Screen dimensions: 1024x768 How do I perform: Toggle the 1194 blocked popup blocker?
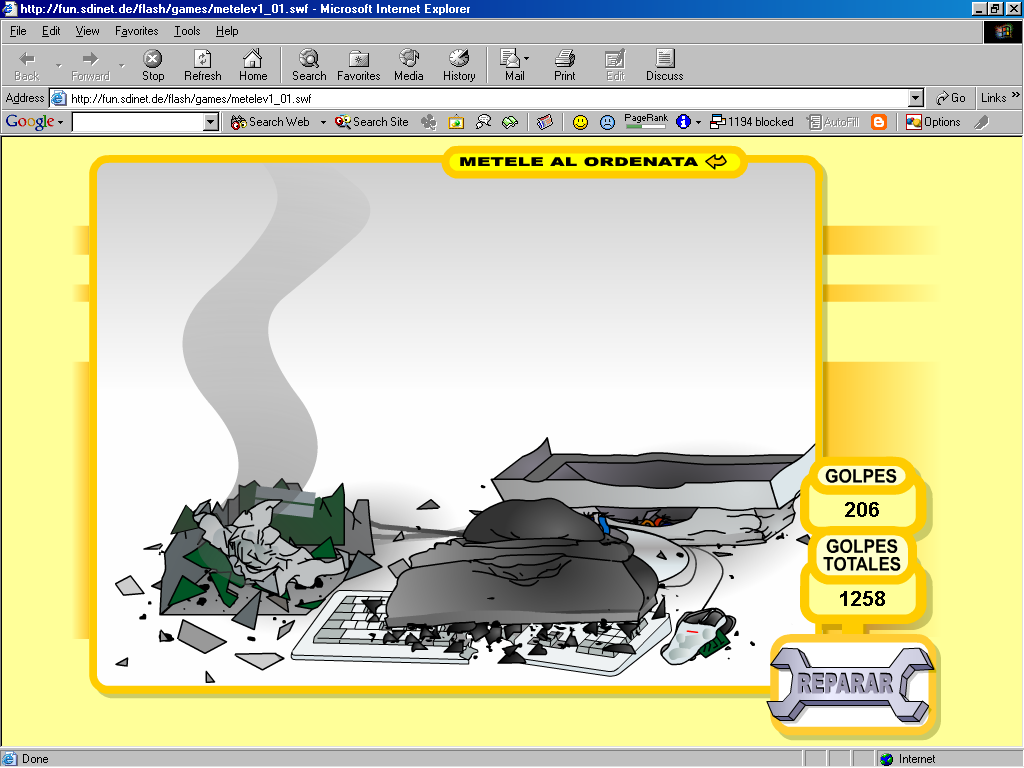[x=752, y=122]
